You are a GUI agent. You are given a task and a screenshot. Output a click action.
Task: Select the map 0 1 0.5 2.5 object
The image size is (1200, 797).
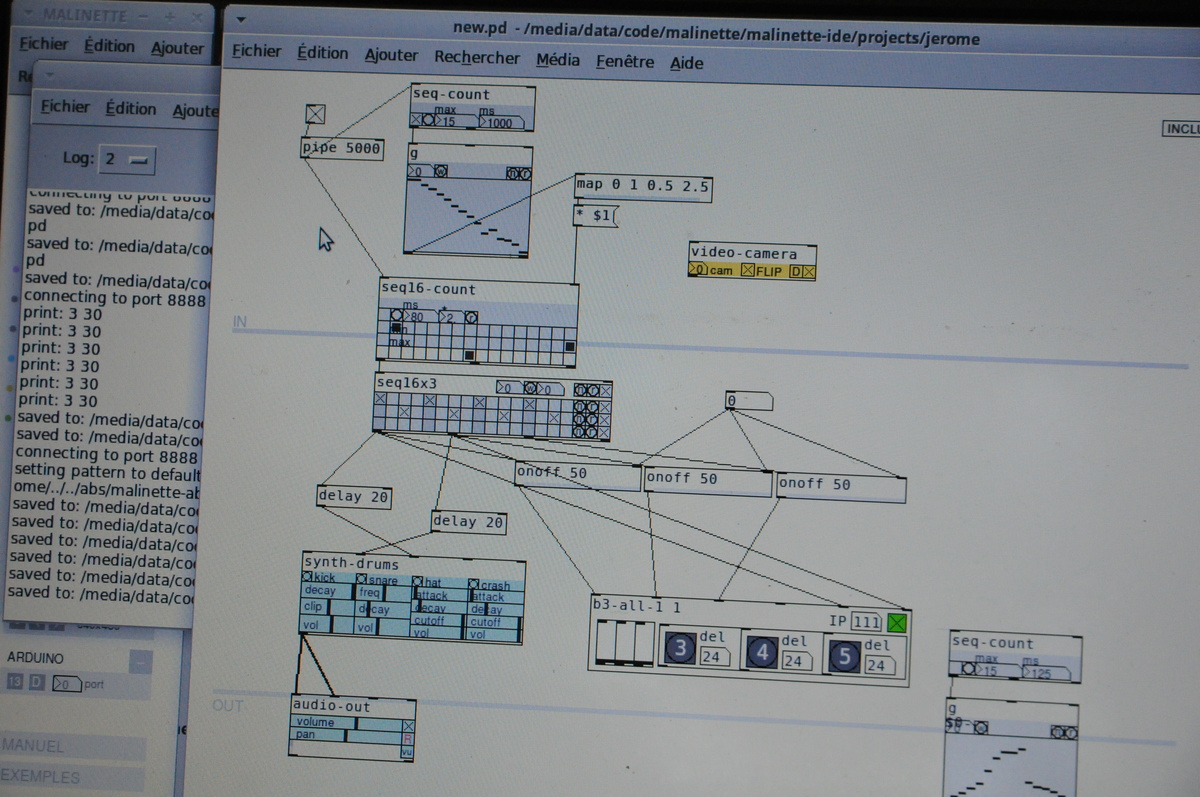644,187
